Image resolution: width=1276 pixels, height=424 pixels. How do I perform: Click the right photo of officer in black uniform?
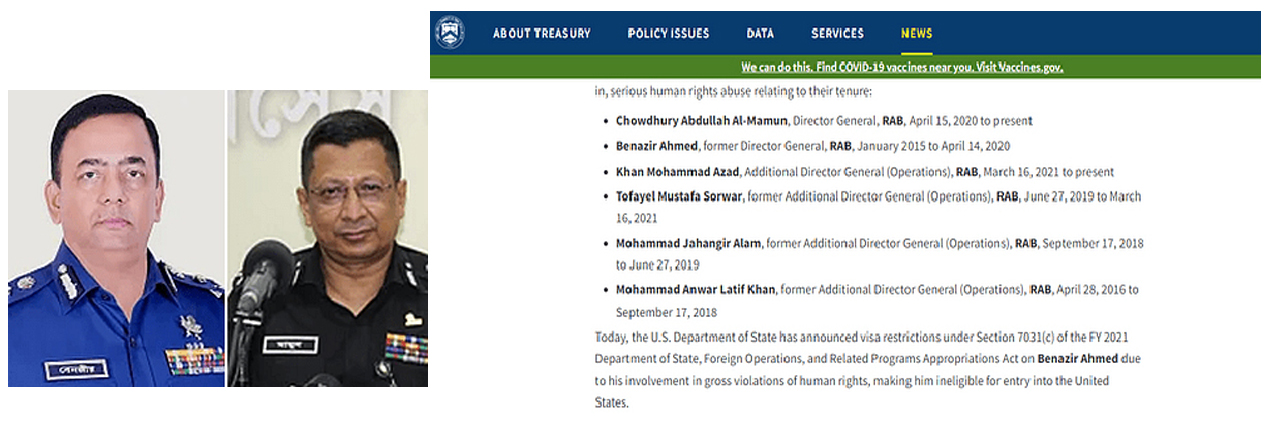[x=328, y=238]
